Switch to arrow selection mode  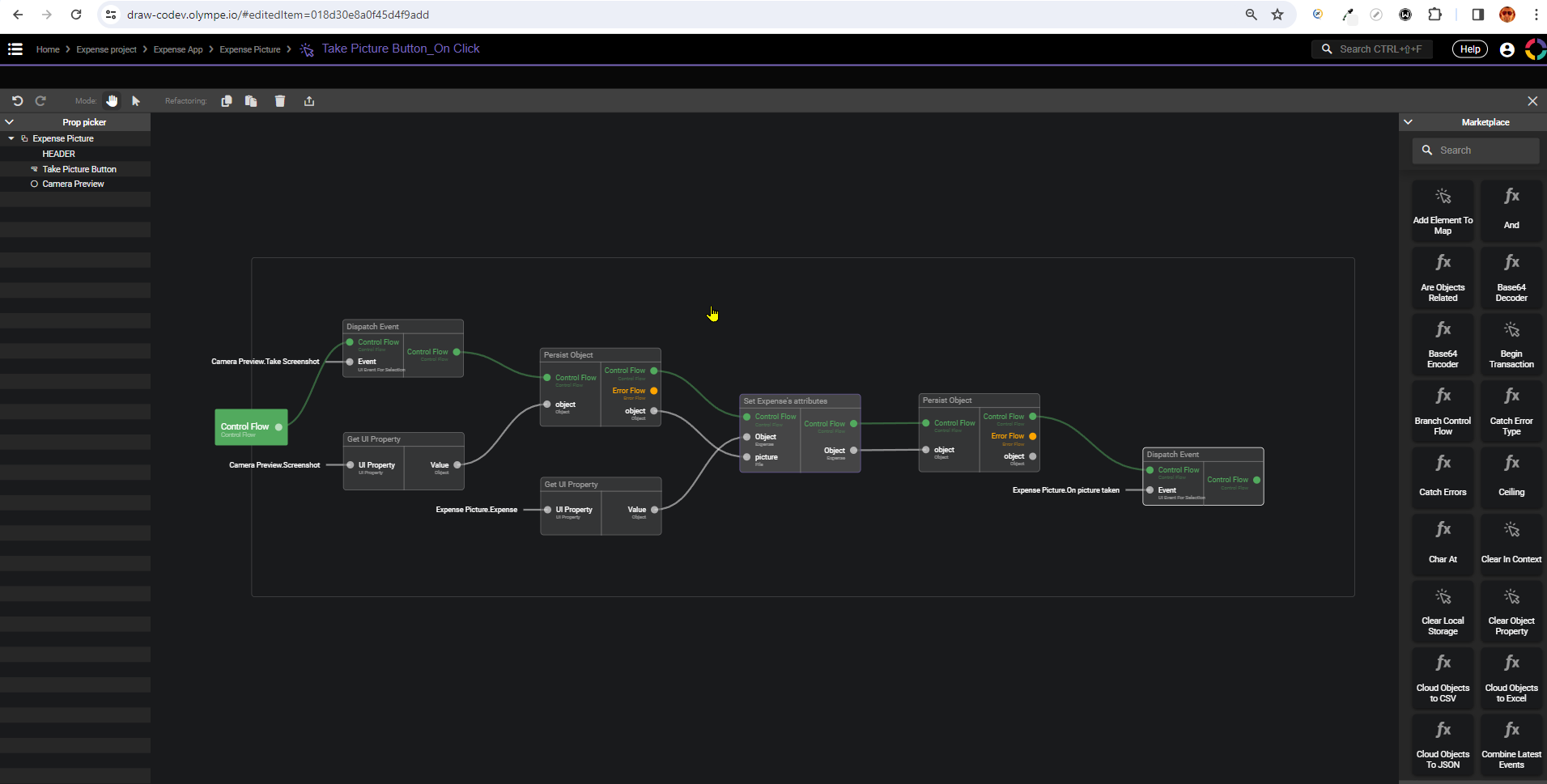tap(136, 101)
